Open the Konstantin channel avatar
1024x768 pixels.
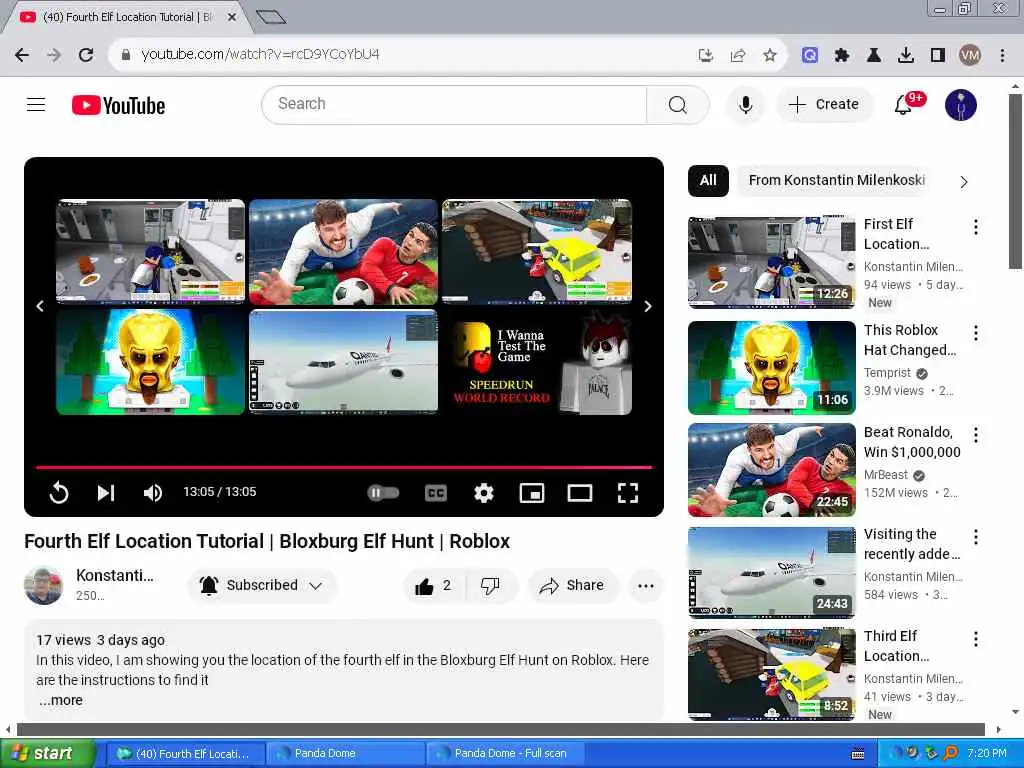pyautogui.click(x=44, y=585)
